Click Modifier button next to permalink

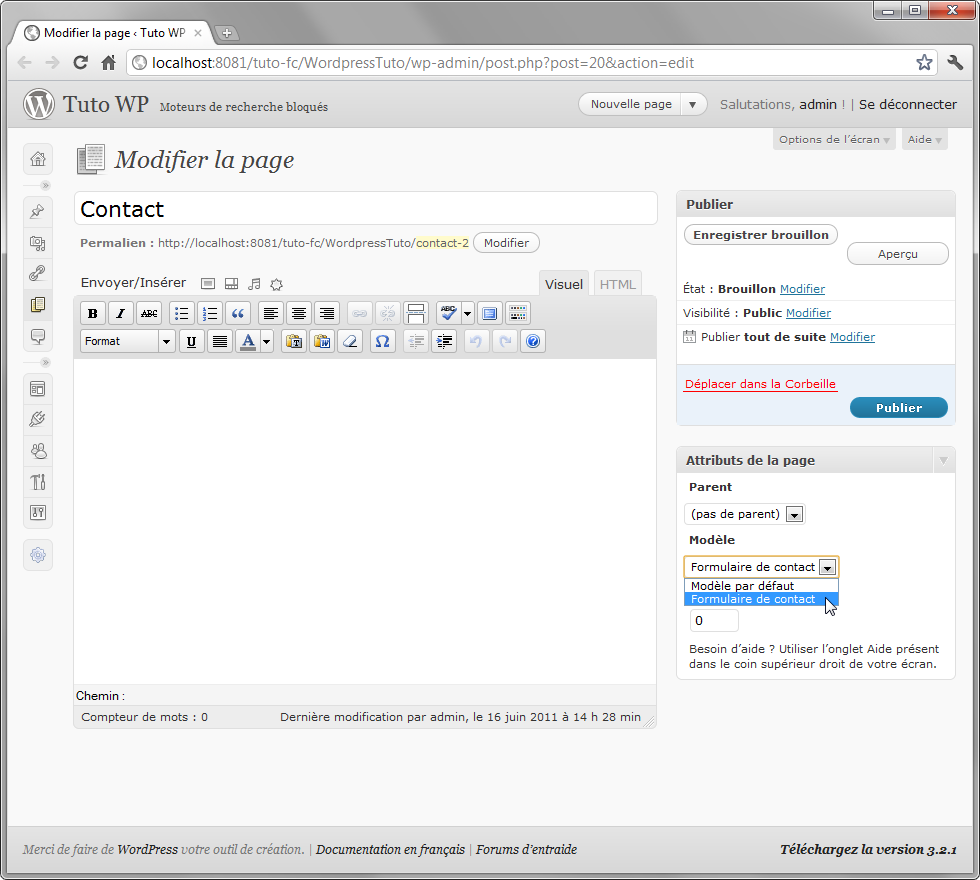506,243
